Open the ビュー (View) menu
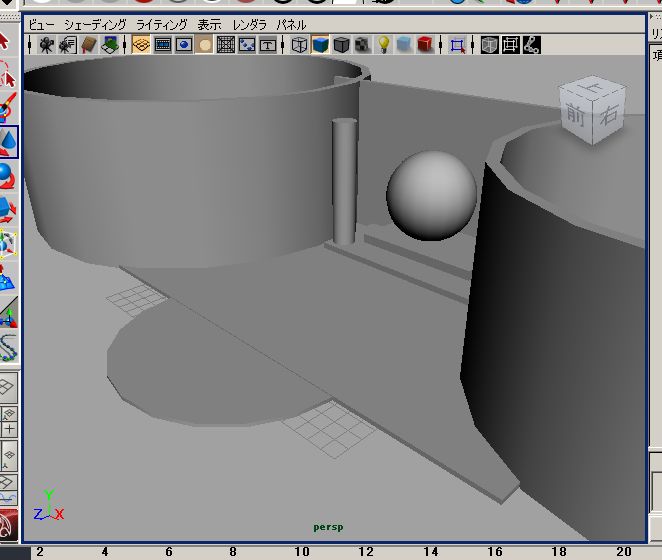The height and width of the screenshot is (560, 662). [x=41, y=24]
